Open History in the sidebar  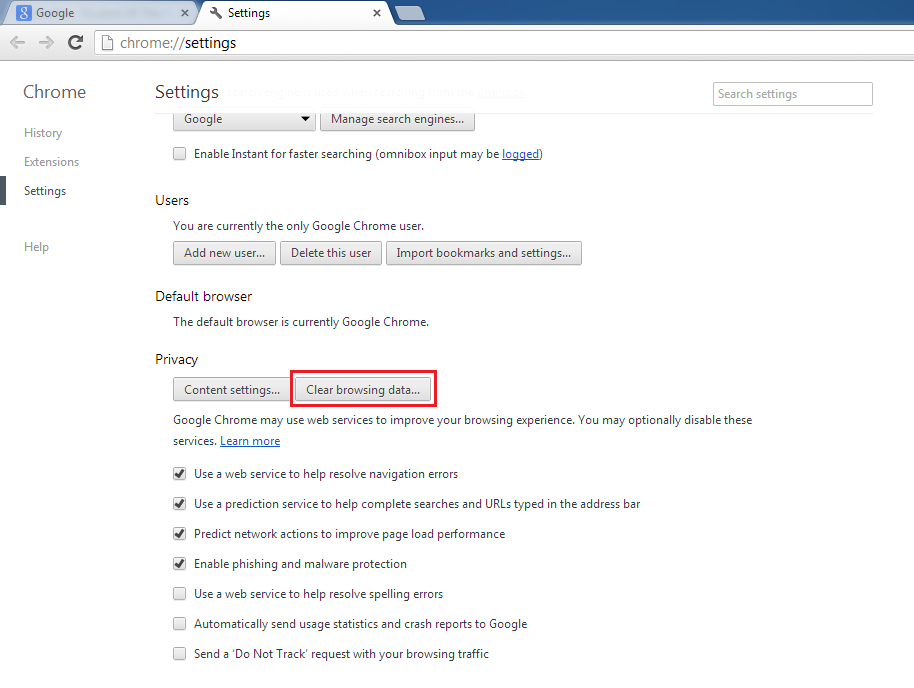(x=43, y=133)
